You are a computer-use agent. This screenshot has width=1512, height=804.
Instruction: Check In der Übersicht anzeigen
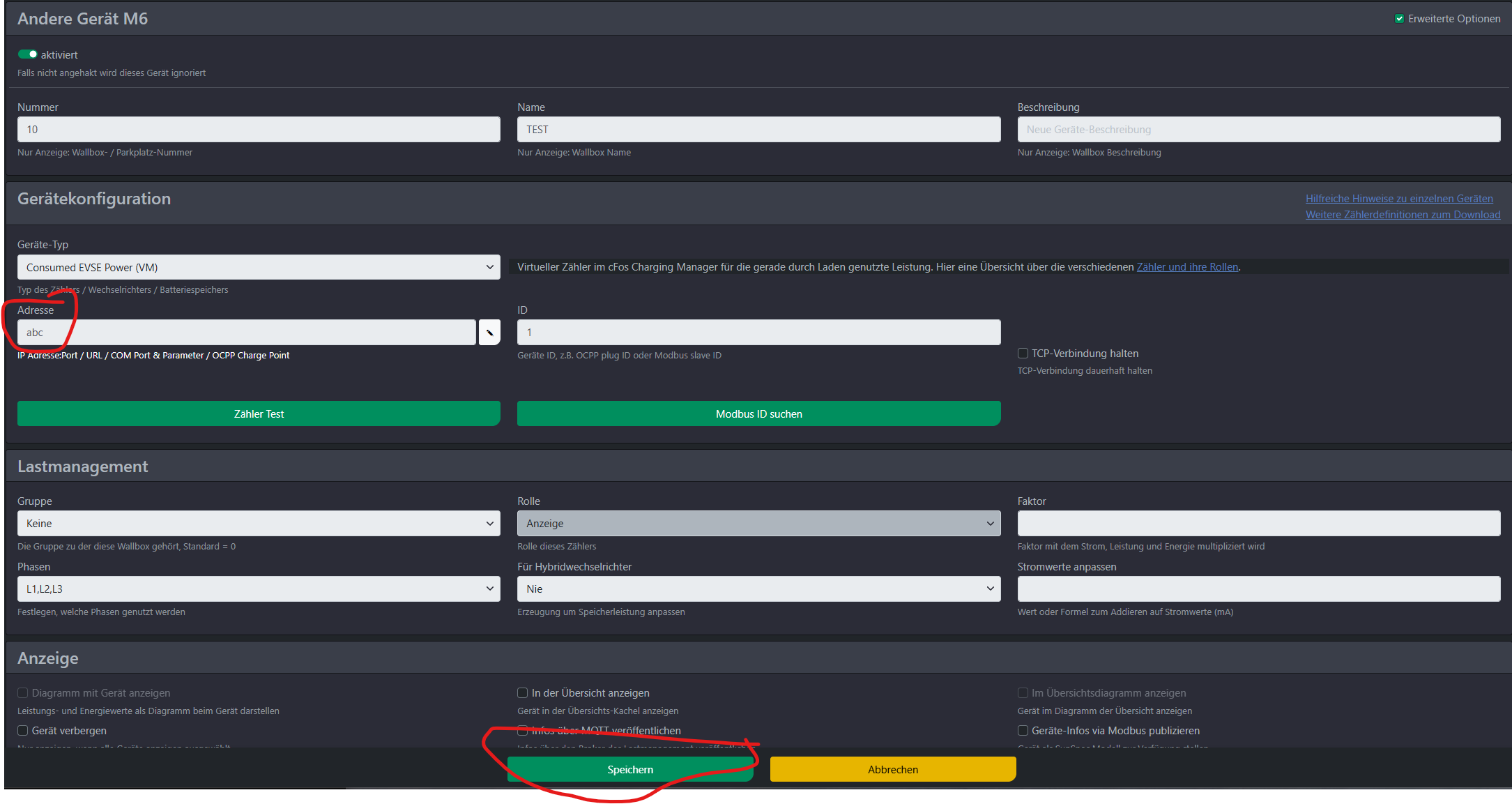click(x=522, y=693)
